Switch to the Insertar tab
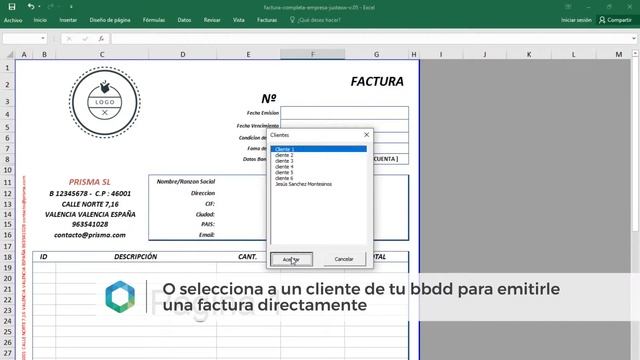Viewport: 640px width, 360px height. click(68, 20)
